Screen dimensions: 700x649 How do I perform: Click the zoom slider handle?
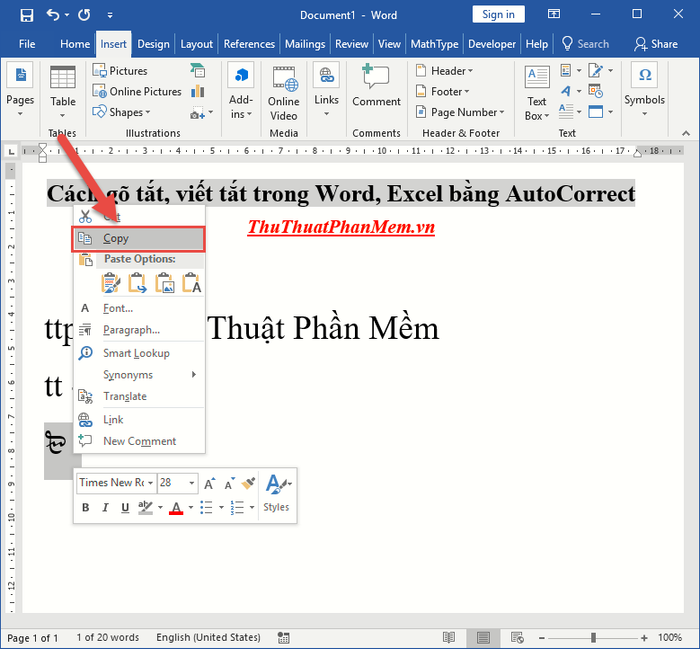(593, 637)
